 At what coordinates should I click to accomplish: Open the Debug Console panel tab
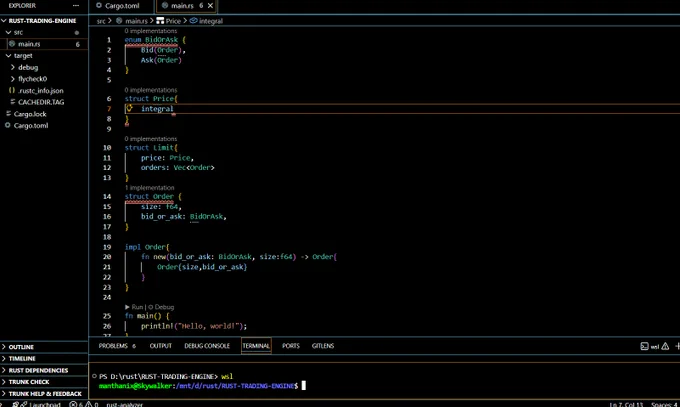click(x=207, y=346)
